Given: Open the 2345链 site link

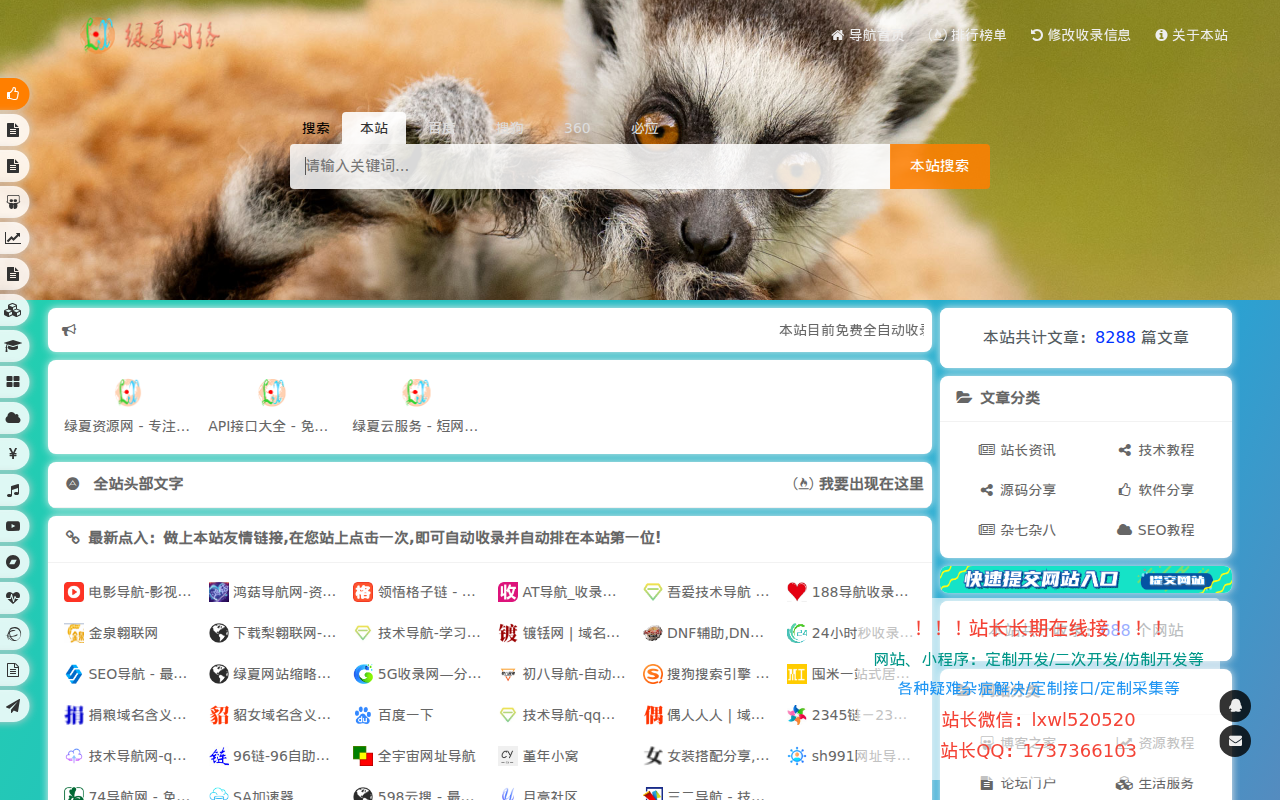Looking at the screenshot, I should click(x=851, y=715).
